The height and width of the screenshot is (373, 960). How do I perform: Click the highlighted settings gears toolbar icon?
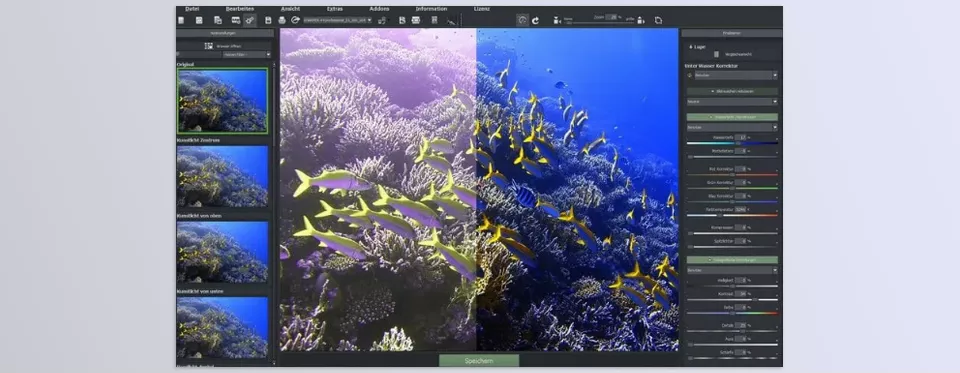coord(249,20)
